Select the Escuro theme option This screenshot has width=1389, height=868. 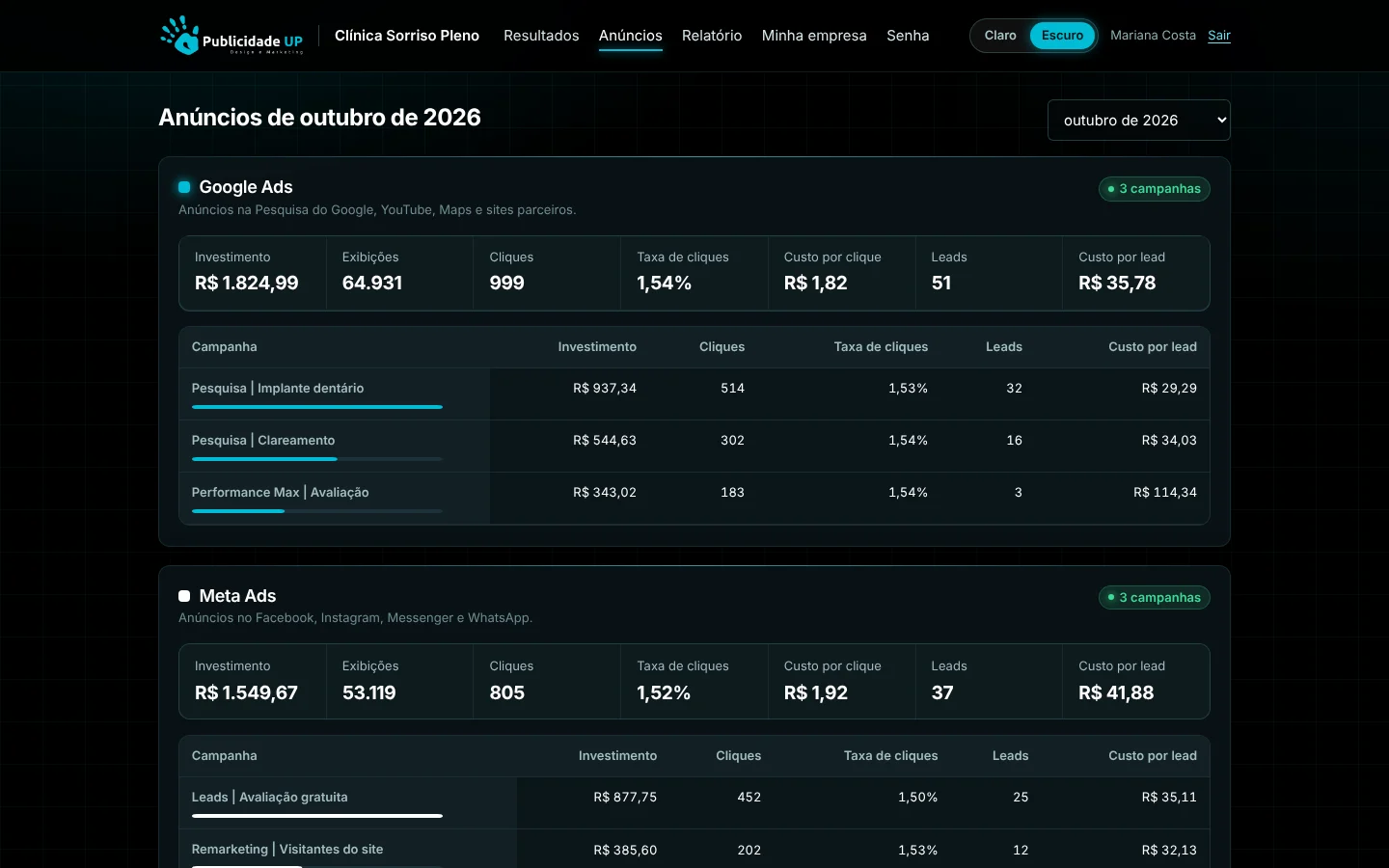[1062, 36]
